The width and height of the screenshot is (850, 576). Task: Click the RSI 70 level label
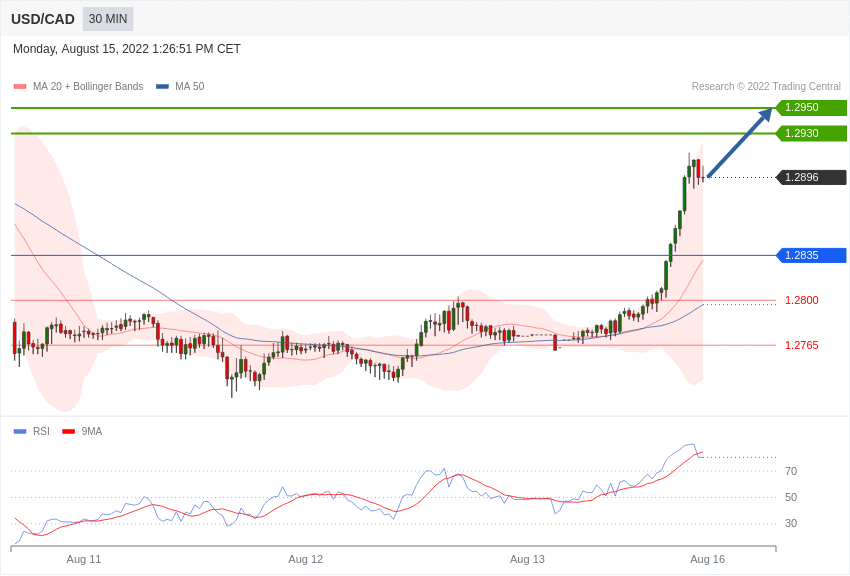791,471
